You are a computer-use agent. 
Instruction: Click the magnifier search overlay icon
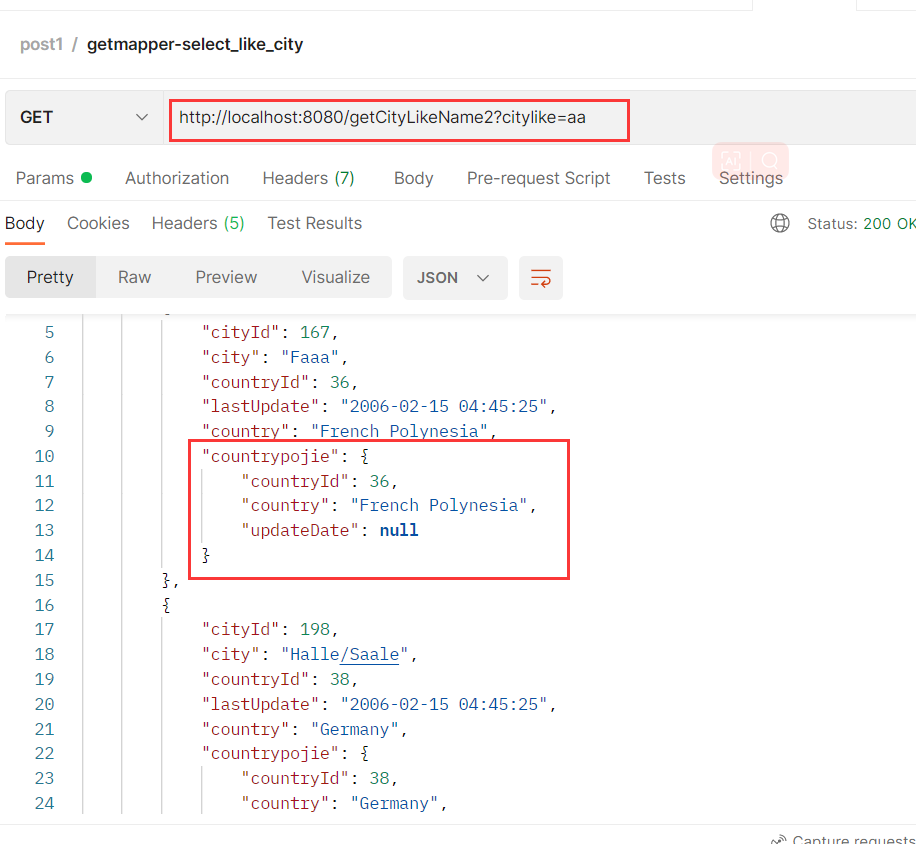[769, 160]
